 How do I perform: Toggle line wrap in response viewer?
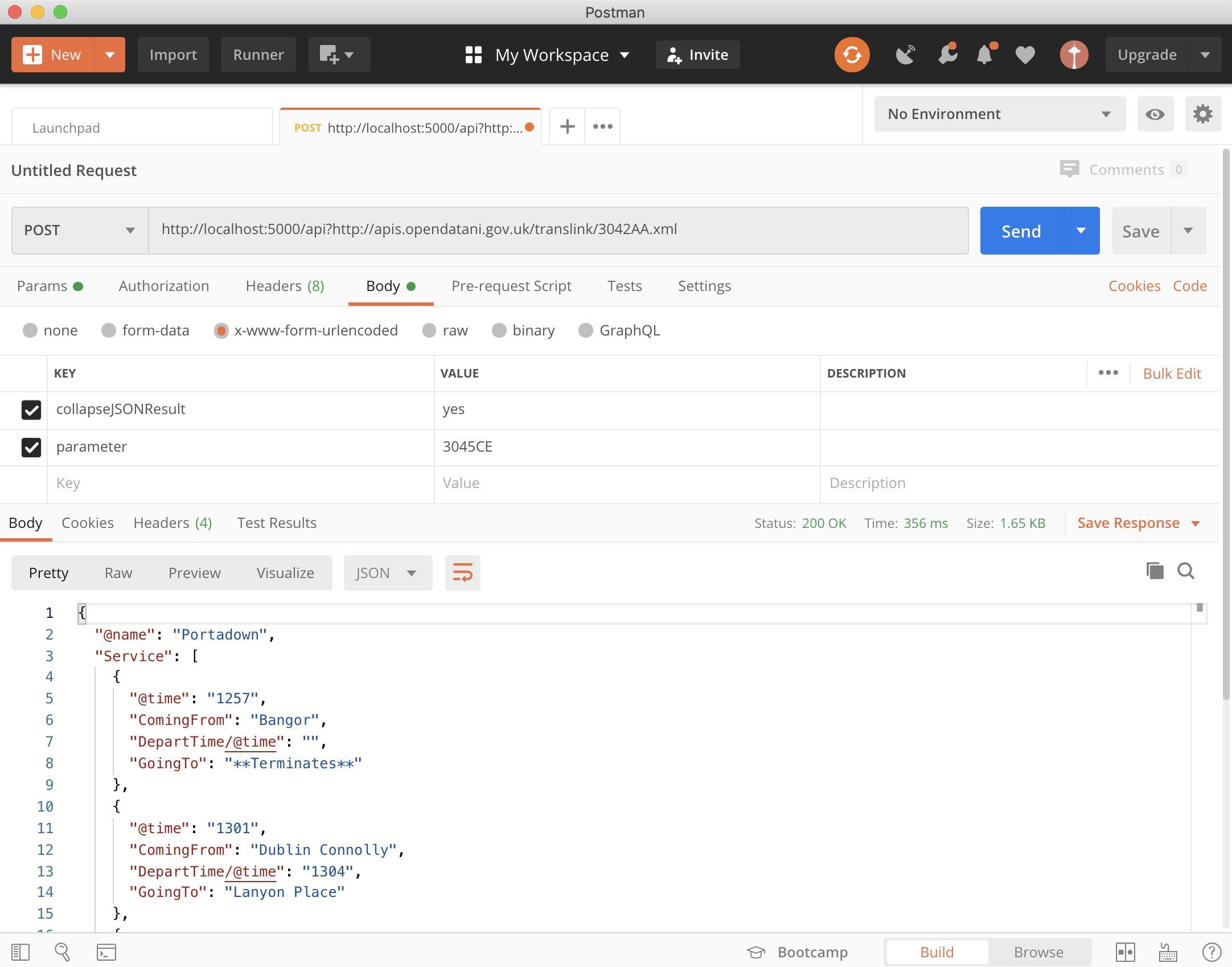[462, 572]
